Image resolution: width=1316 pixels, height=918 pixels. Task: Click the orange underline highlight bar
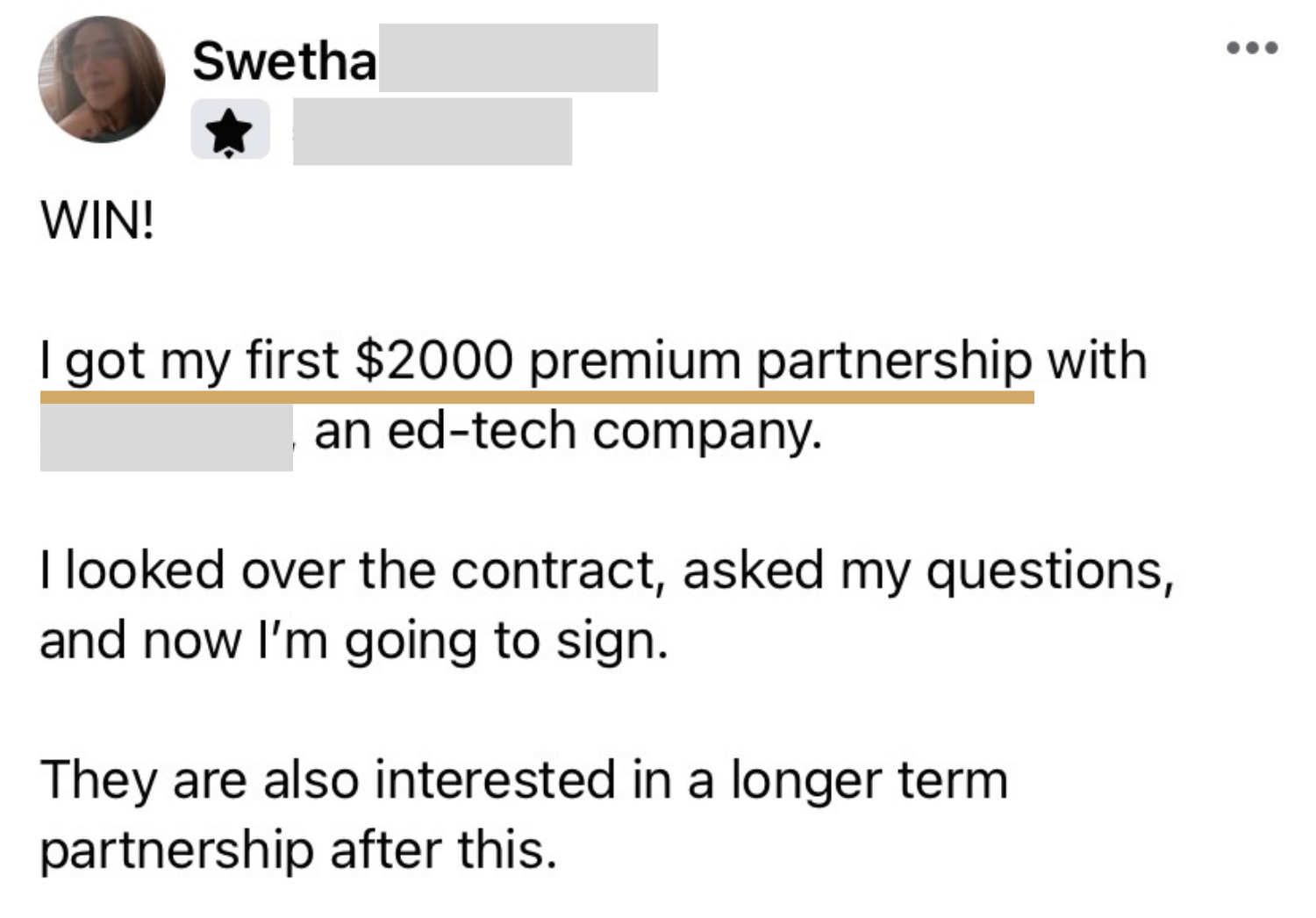[537, 398]
